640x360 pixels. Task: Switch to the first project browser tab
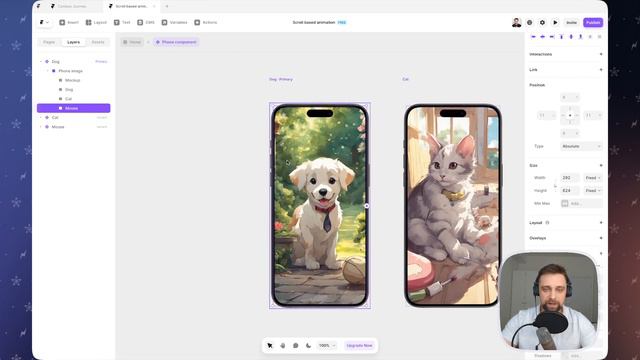point(73,6)
